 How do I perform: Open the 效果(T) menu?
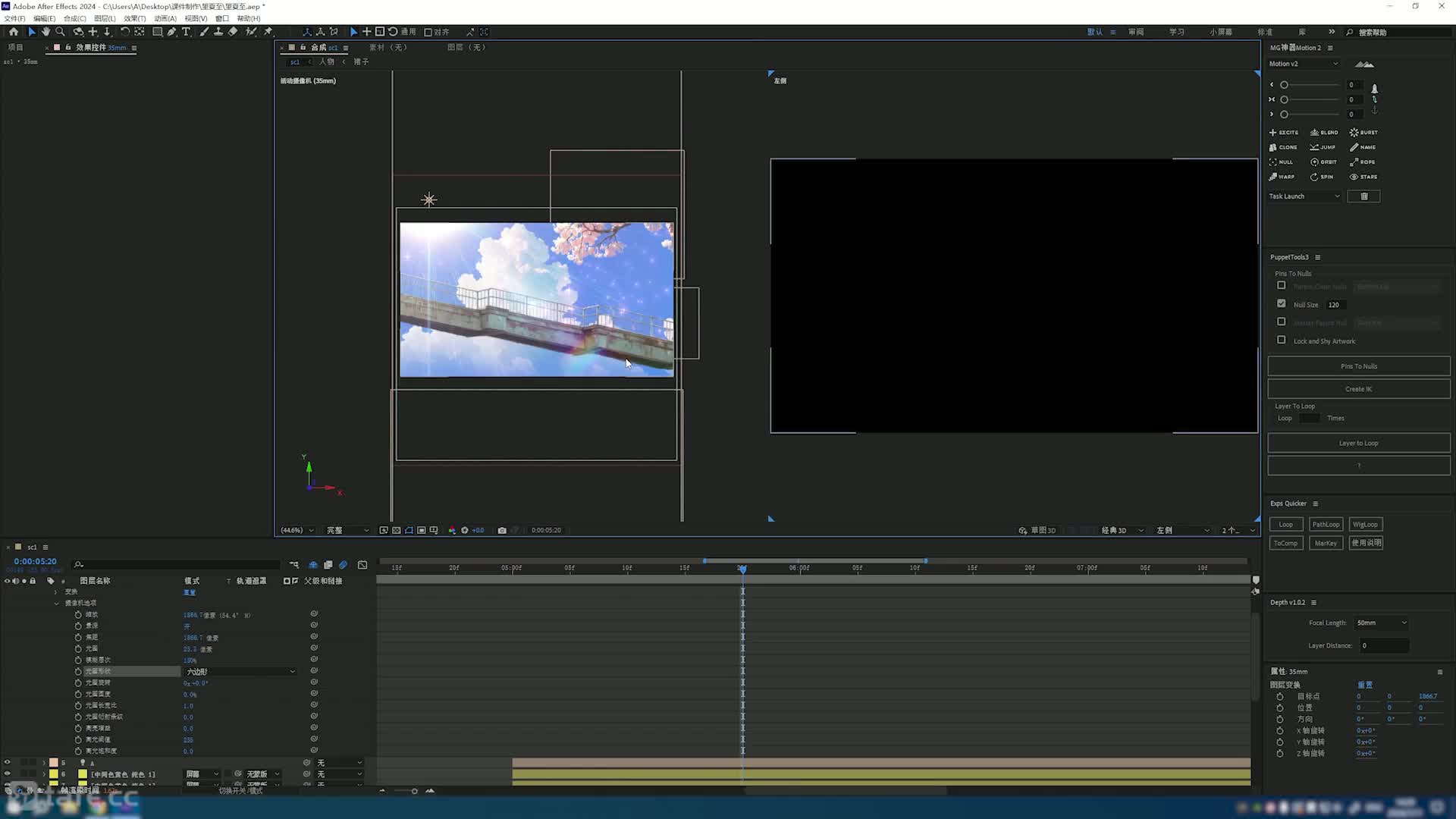point(134,18)
